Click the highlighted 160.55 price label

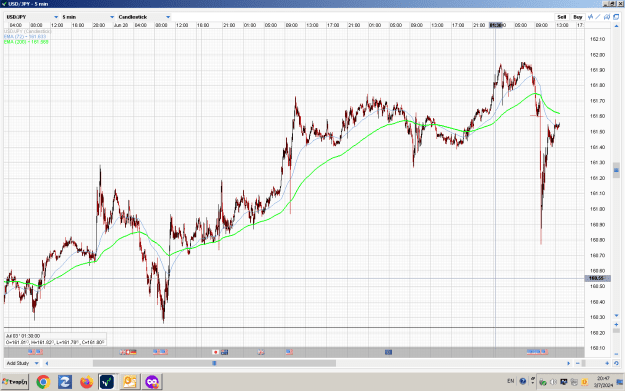click(597, 278)
